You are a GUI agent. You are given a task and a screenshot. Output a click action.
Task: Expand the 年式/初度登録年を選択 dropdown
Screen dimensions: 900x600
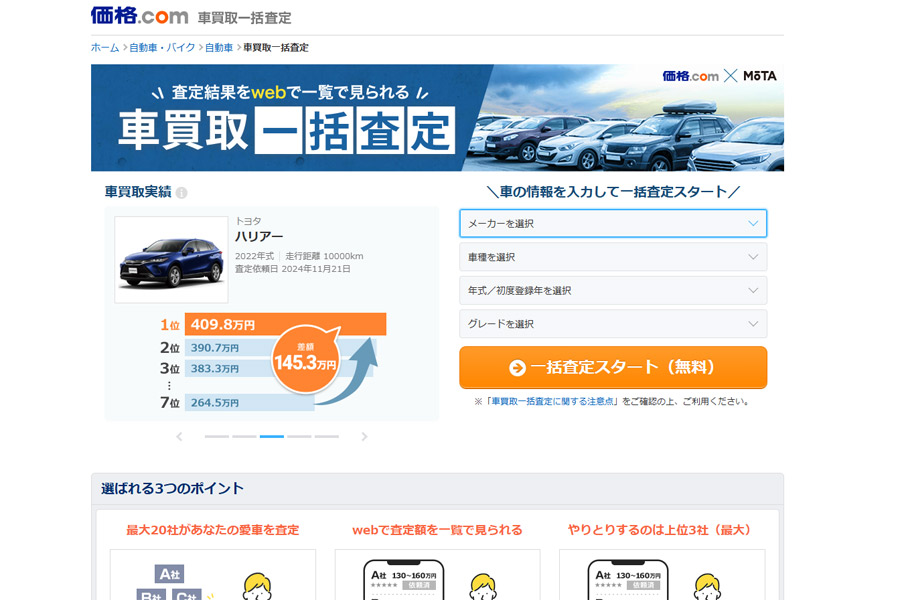(613, 291)
